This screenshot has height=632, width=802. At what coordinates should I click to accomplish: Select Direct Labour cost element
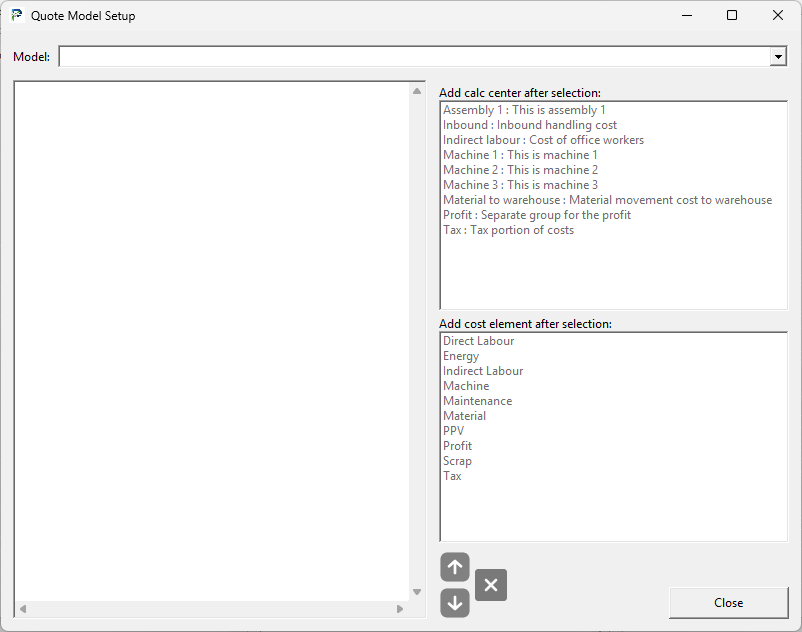479,340
